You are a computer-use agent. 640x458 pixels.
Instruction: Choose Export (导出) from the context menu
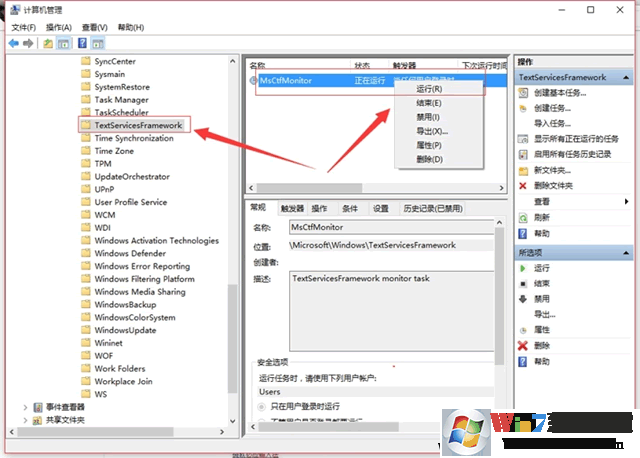[x=439, y=131]
